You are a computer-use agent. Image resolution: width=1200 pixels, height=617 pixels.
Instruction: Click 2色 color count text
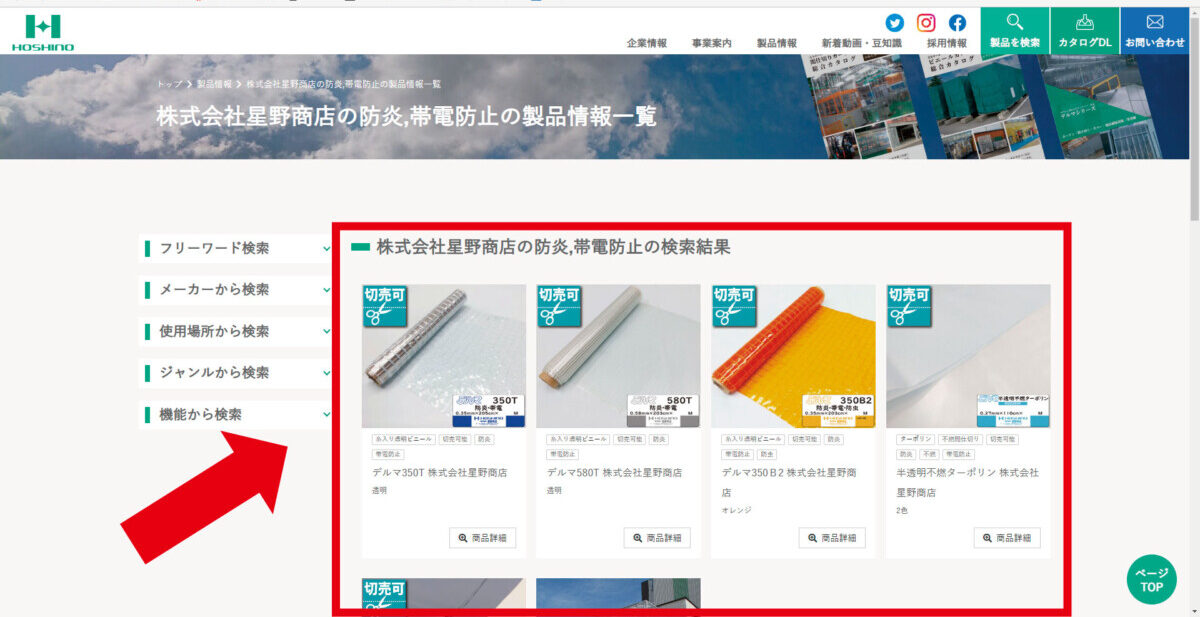[902, 510]
